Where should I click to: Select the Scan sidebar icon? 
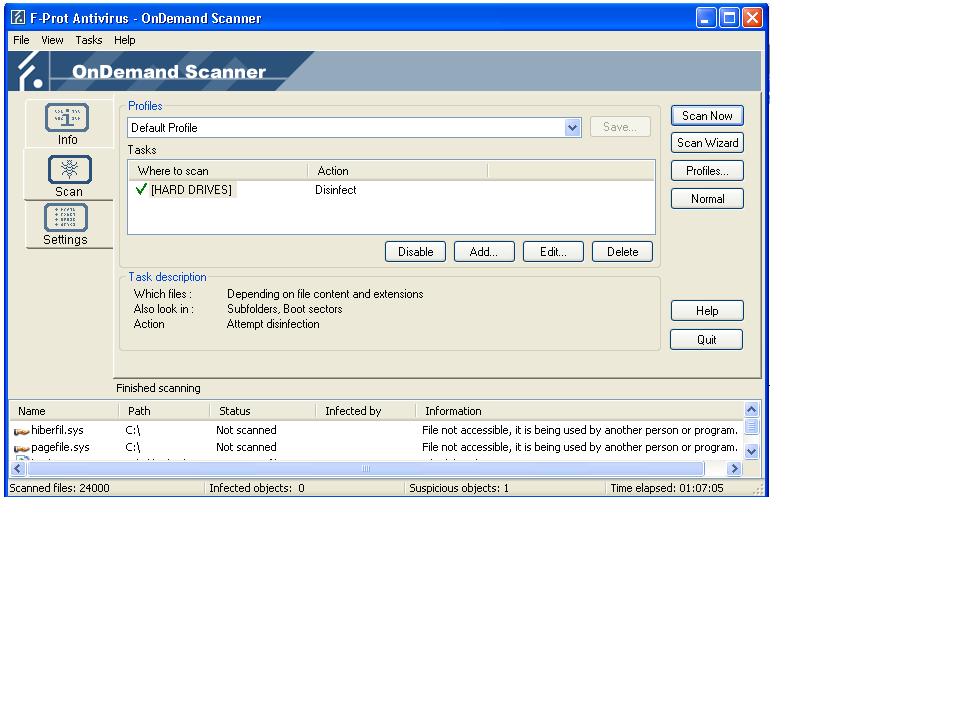(x=70, y=169)
